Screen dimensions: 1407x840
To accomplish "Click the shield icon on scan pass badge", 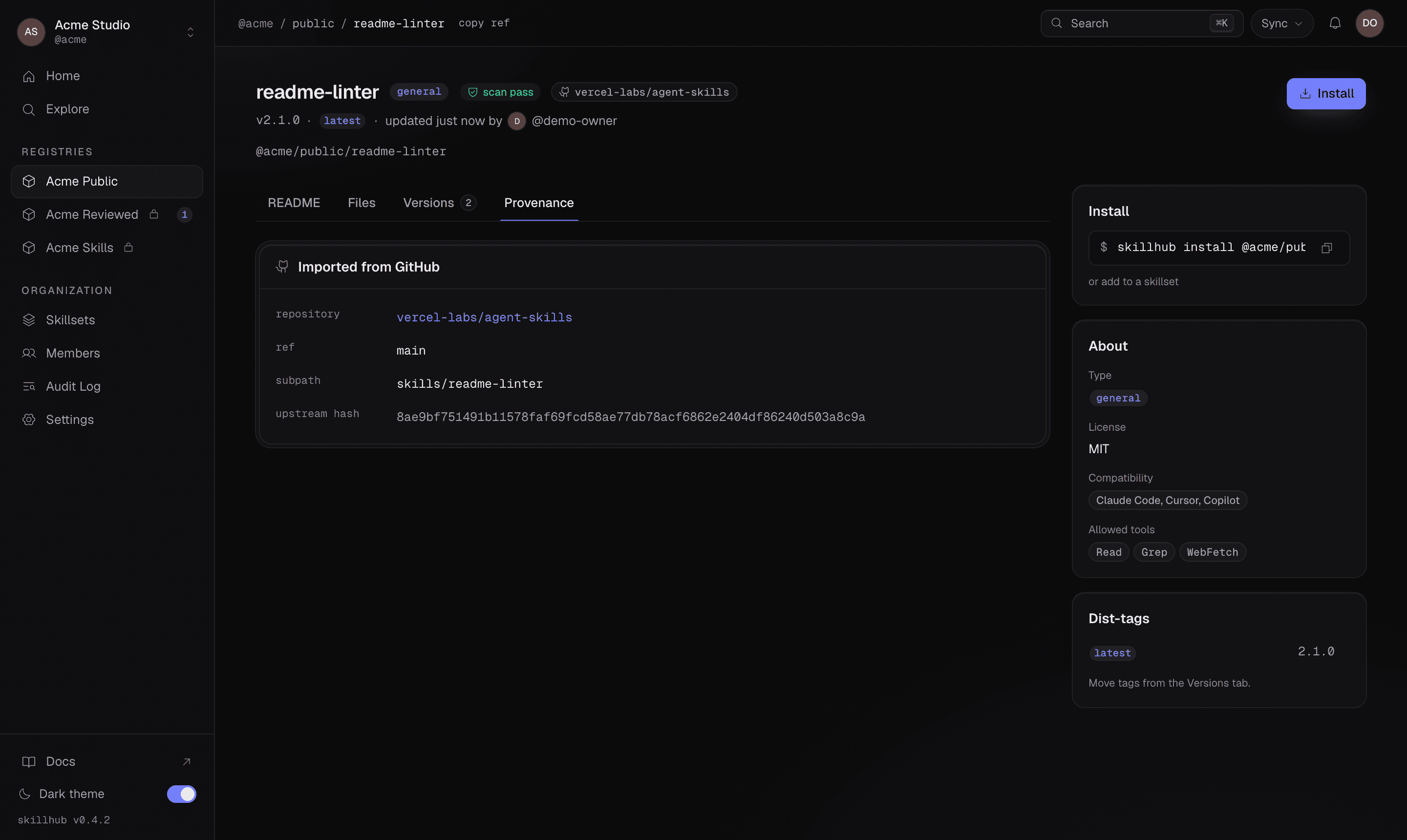I will pos(473,92).
